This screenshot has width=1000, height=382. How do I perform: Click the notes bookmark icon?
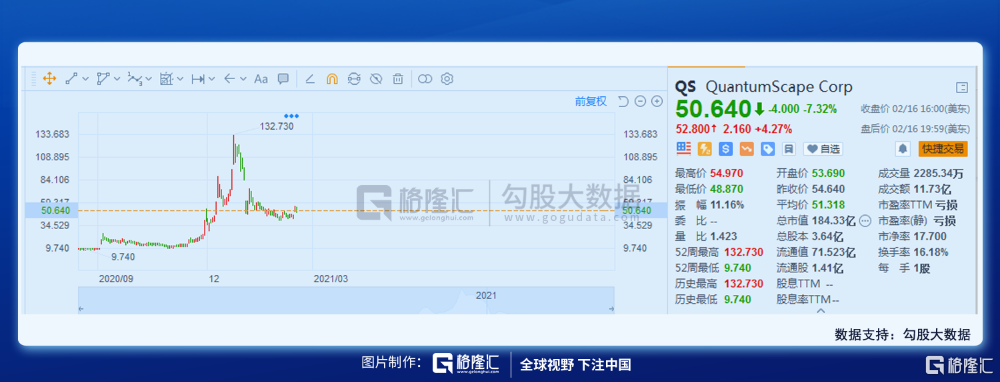click(x=788, y=149)
